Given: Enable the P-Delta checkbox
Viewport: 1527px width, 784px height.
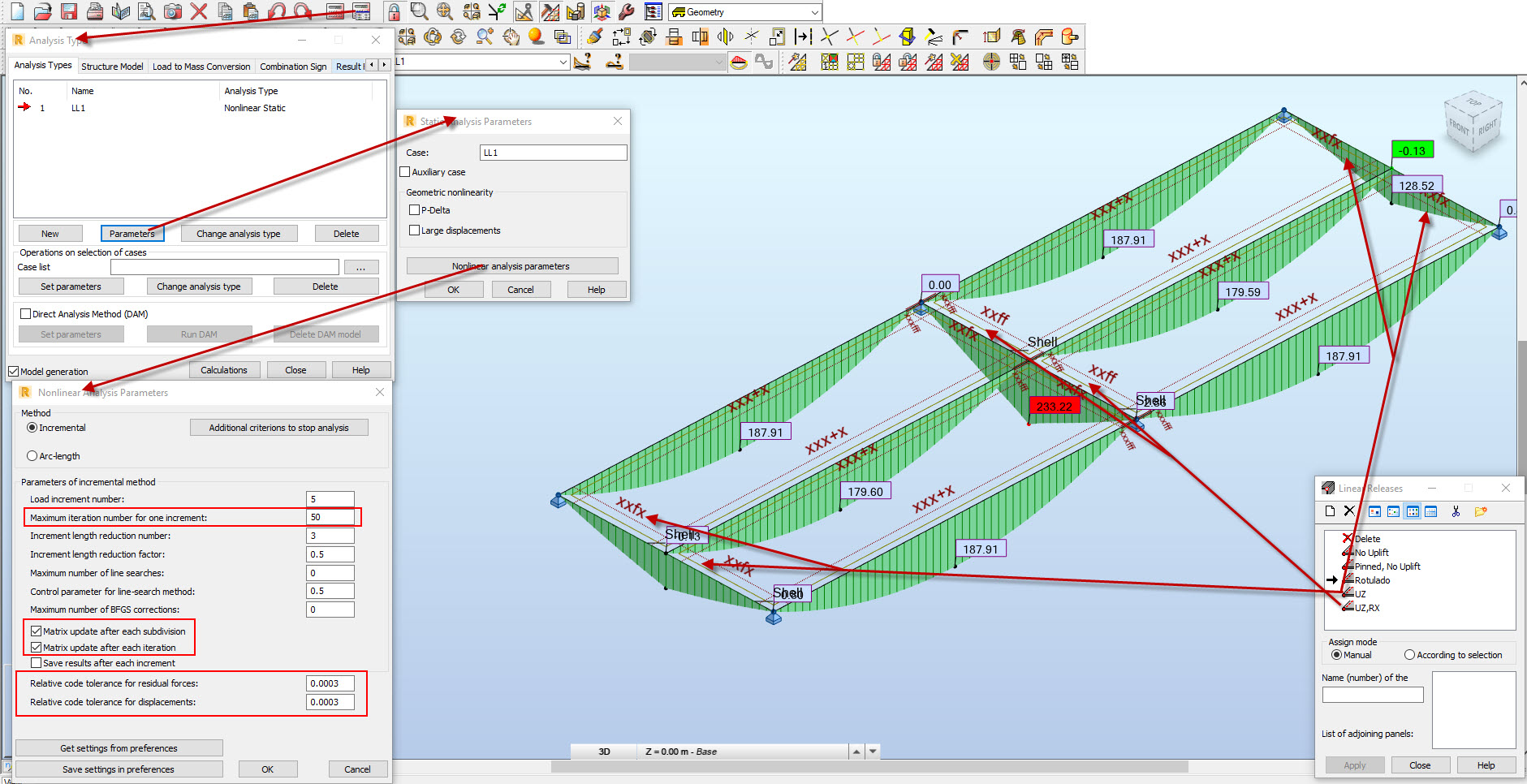Looking at the screenshot, I should point(415,210).
